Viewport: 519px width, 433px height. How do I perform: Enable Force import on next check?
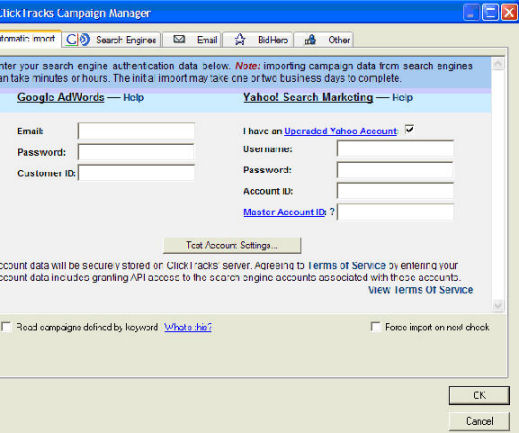pos(375,327)
